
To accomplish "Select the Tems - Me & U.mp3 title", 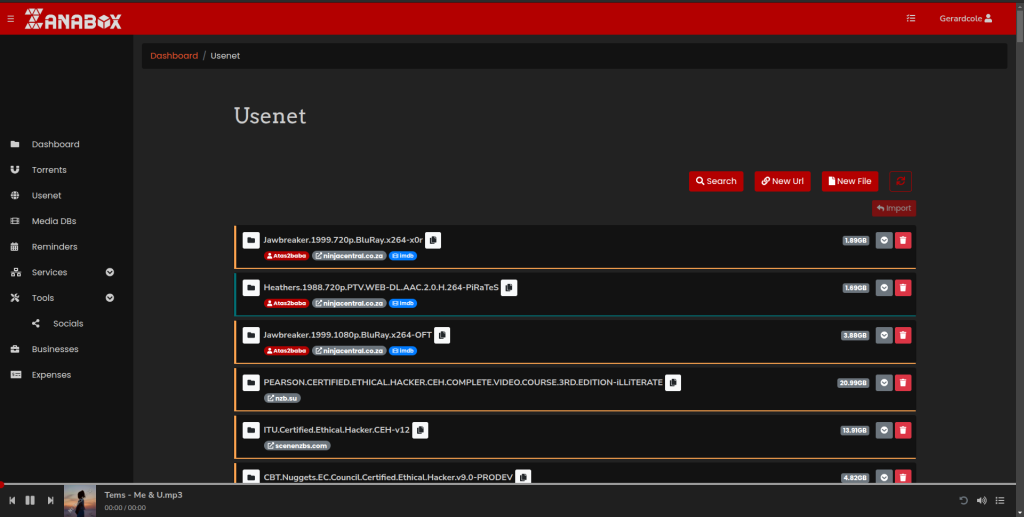I will pyautogui.click(x=144, y=495).
